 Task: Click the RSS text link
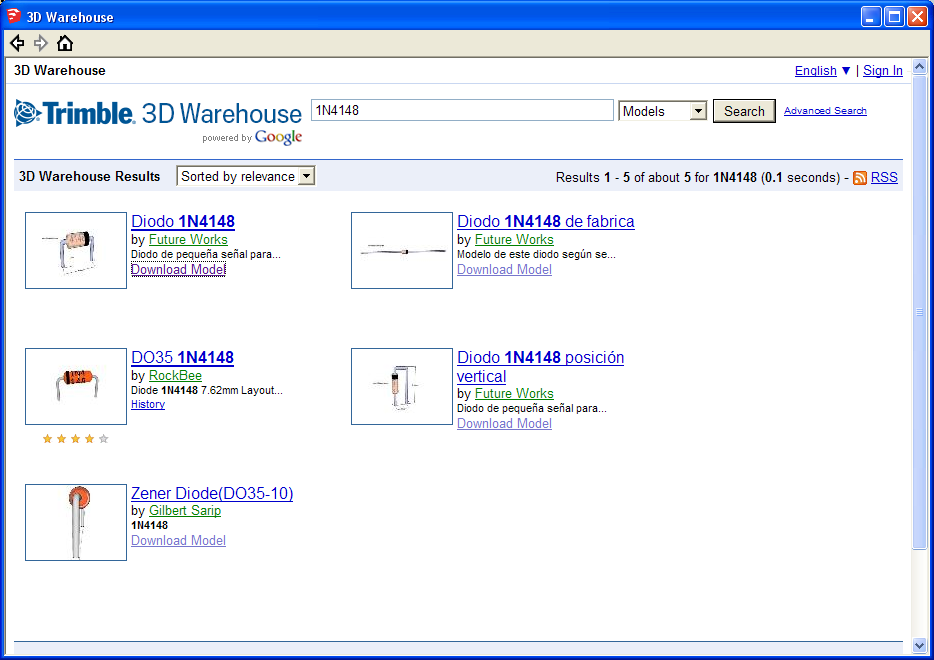[x=884, y=178]
